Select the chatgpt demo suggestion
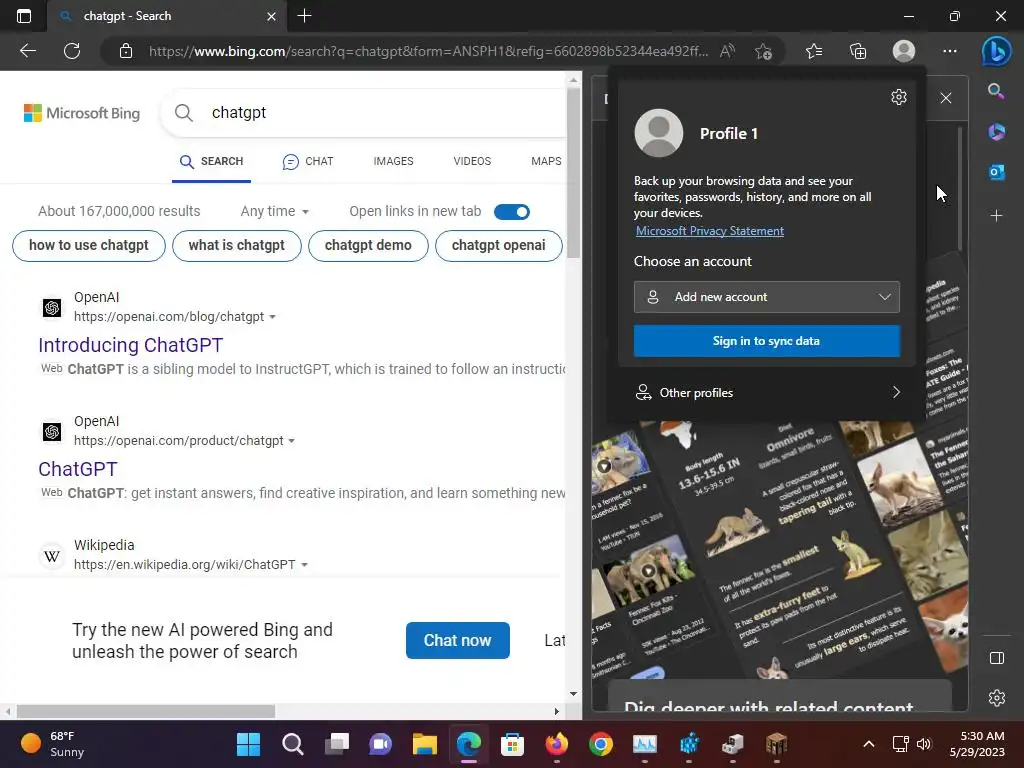Image resolution: width=1024 pixels, height=768 pixels. (368, 246)
